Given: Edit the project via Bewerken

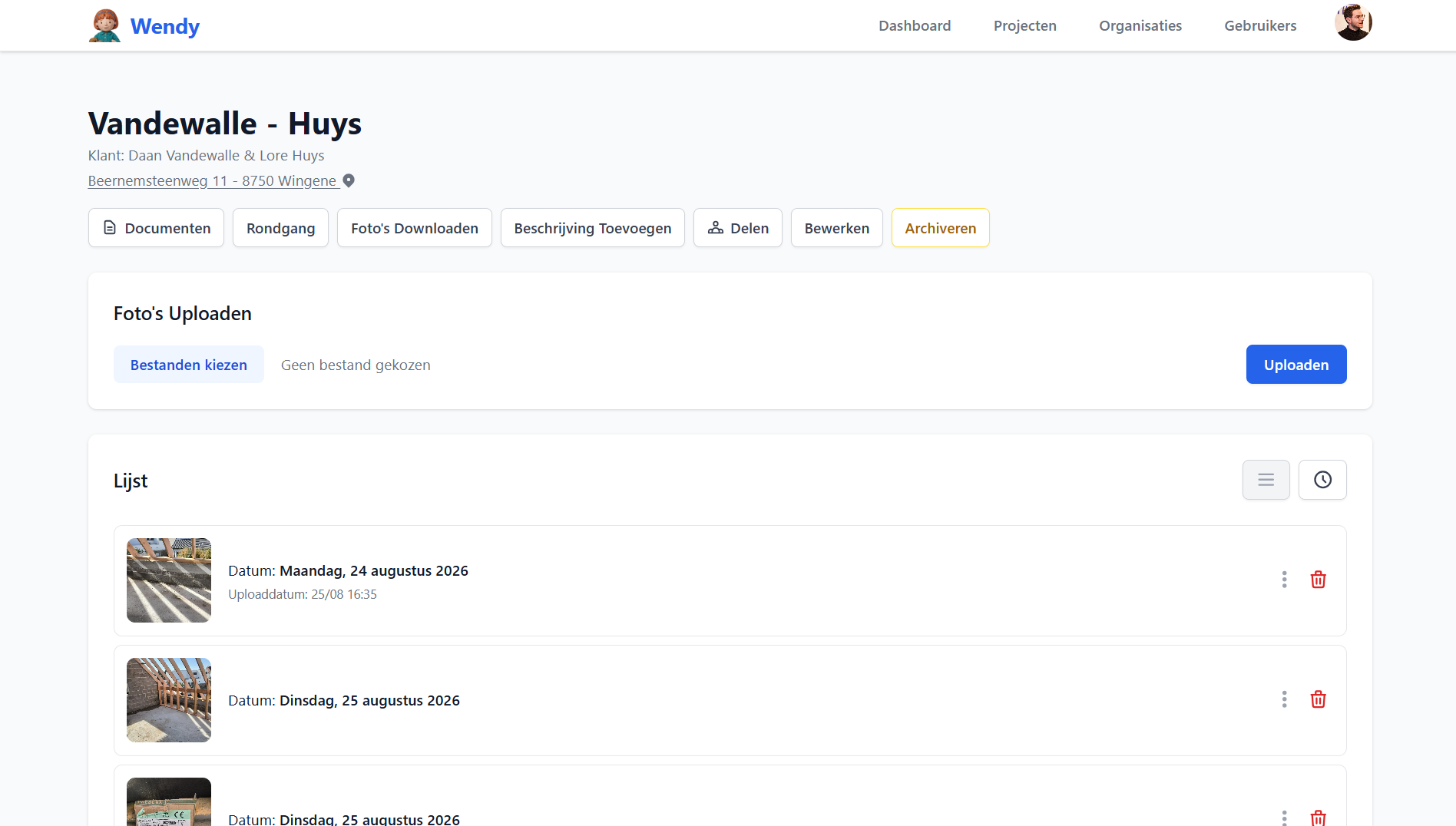Looking at the screenshot, I should tap(837, 228).
